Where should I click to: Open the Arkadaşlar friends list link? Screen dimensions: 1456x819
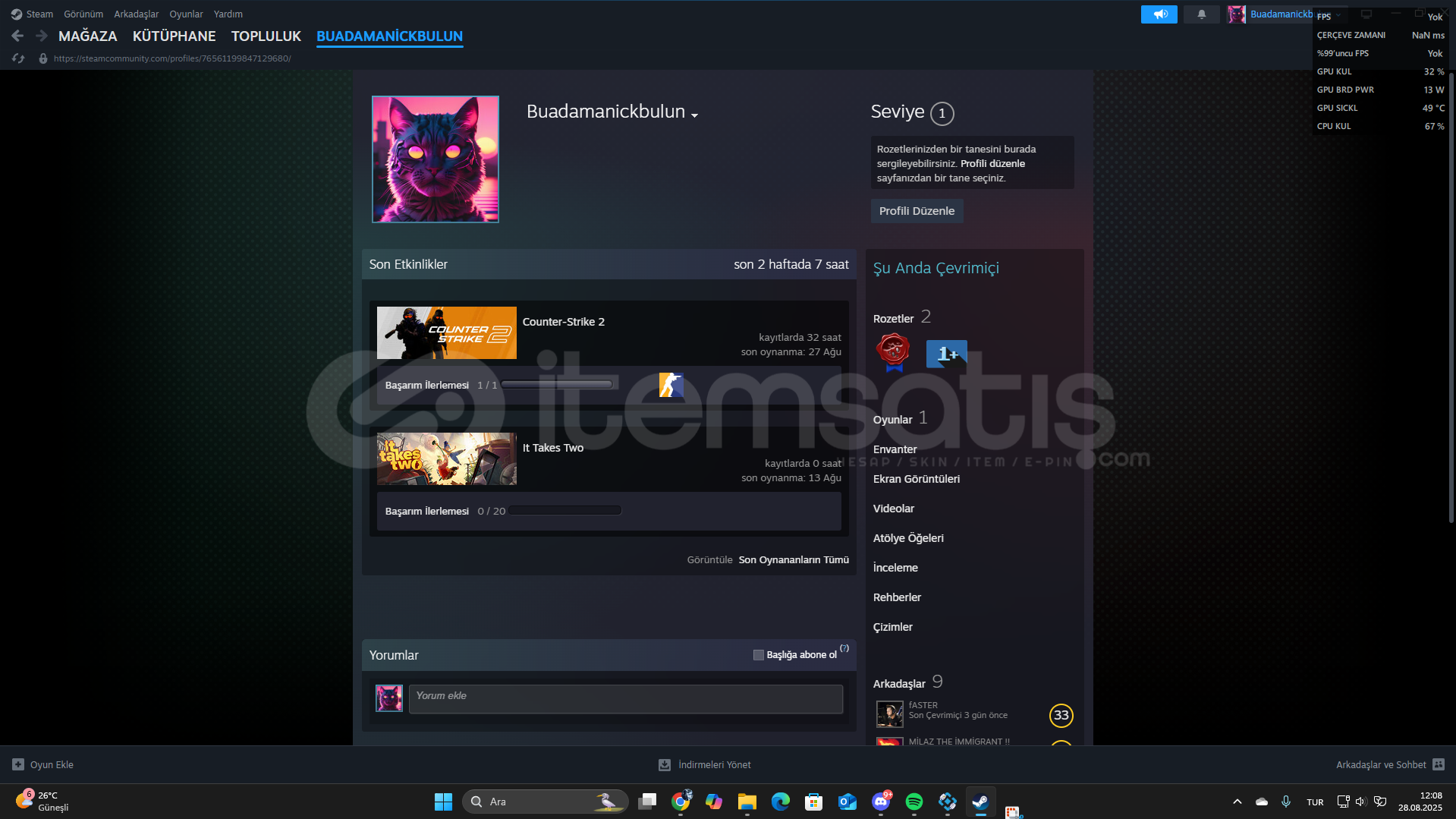pos(899,684)
